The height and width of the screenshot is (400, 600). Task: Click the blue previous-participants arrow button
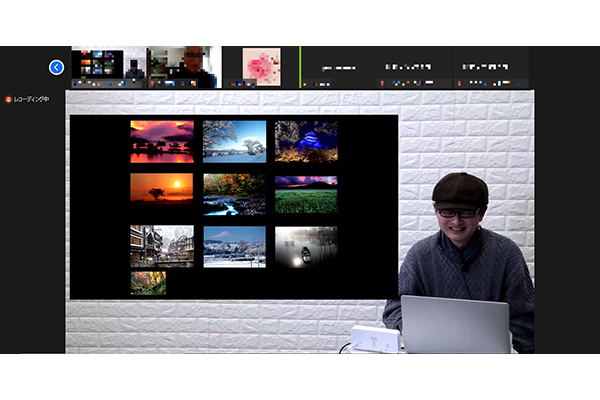(x=56, y=67)
